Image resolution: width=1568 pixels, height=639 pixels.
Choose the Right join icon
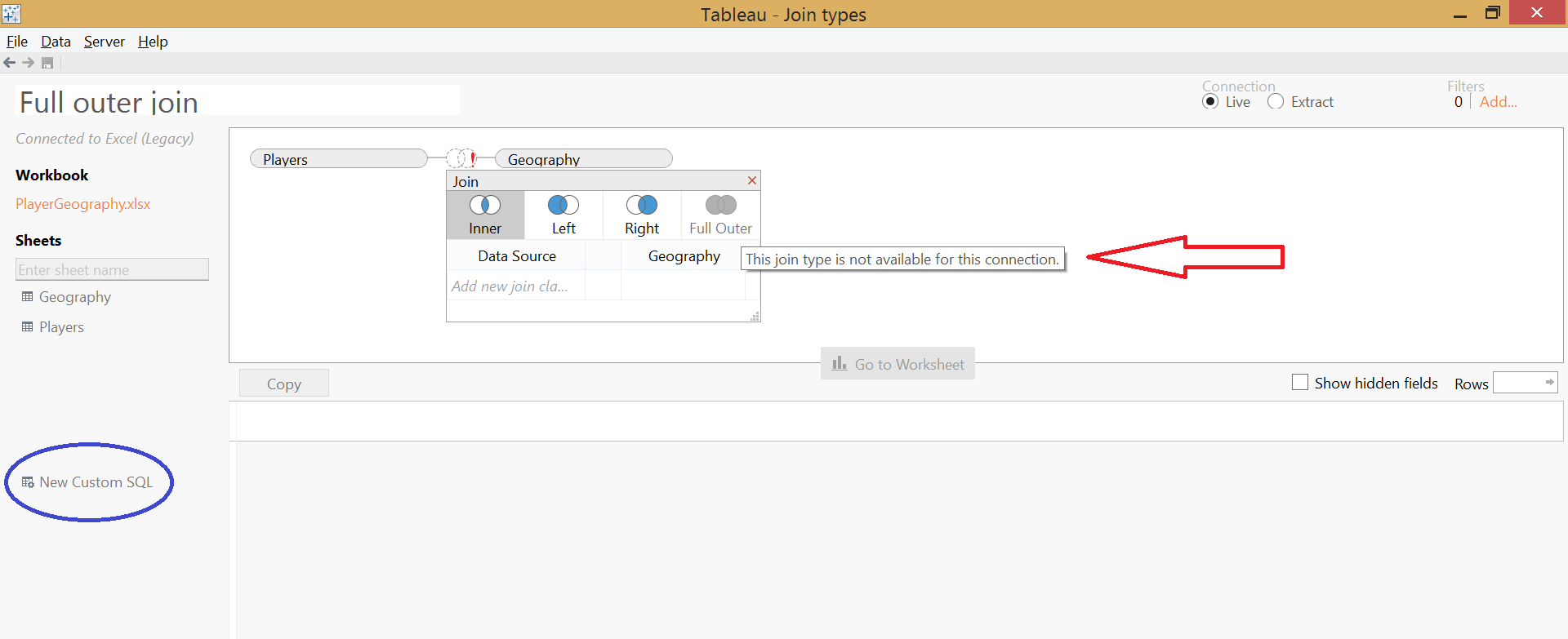tap(642, 205)
